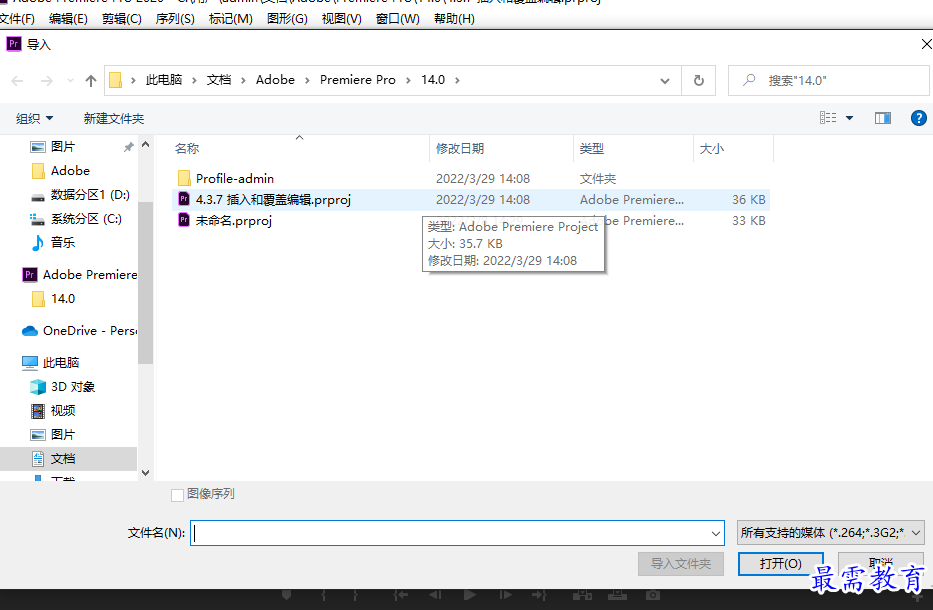Toggle the preview pane icon
This screenshot has height=610, width=933.
[x=882, y=118]
